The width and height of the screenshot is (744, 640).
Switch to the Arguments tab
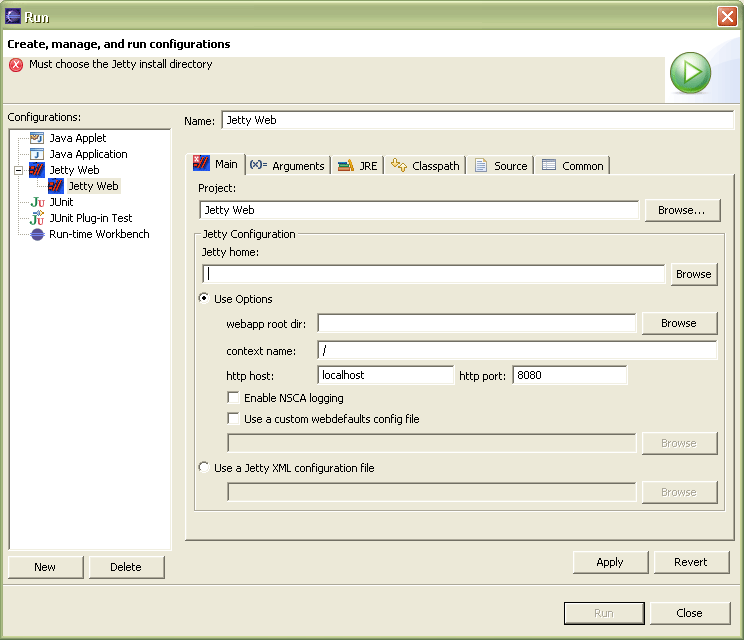[x=287, y=166]
